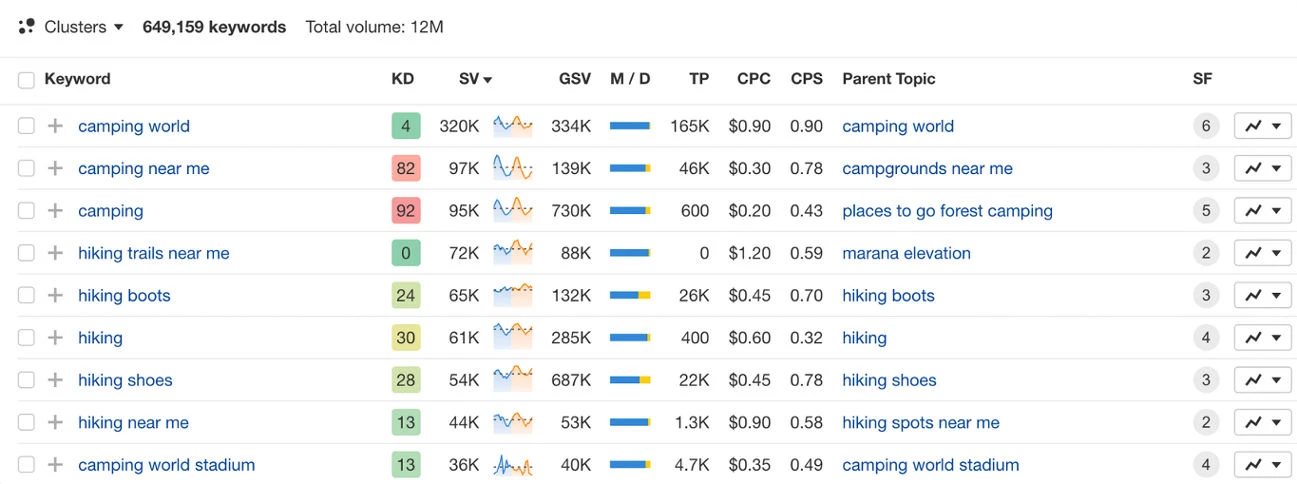Click plus icon beside the hiking keyword
This screenshot has width=1297, height=484.
[x=56, y=338]
